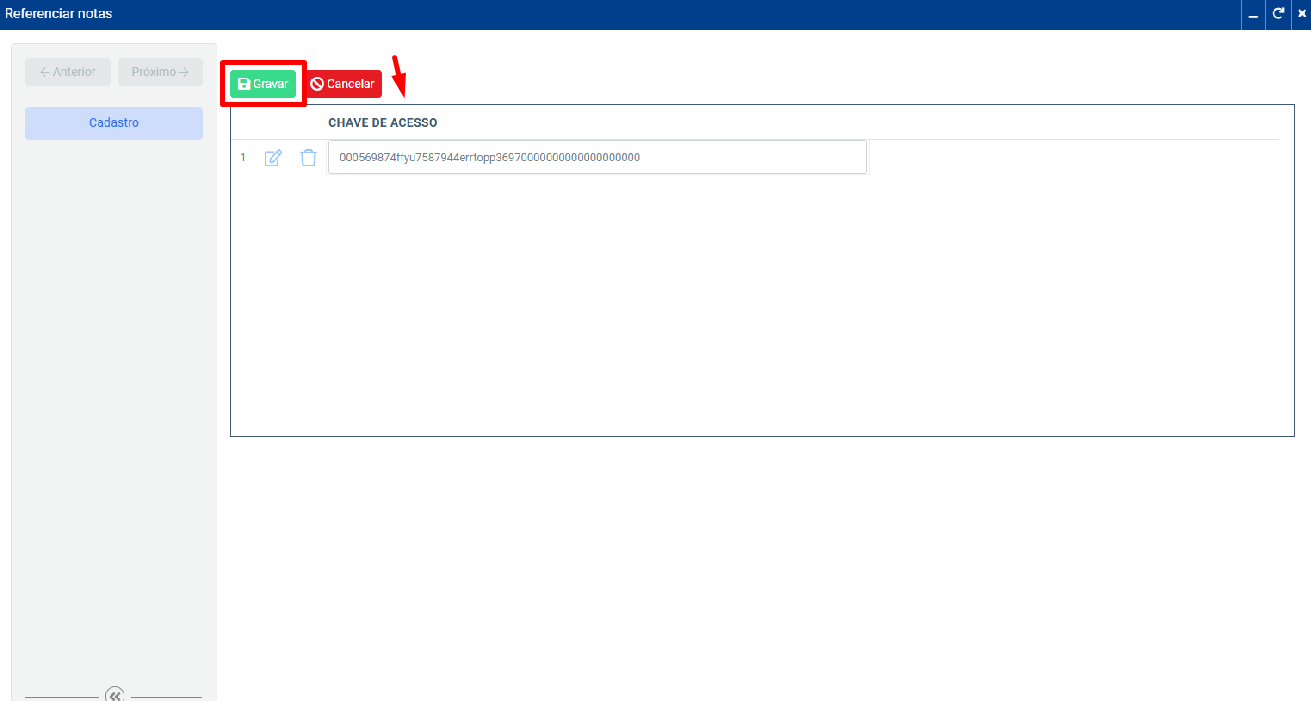Refresh the window using the reload icon
Screen dimensions: 1311x701
coord(1278,14)
